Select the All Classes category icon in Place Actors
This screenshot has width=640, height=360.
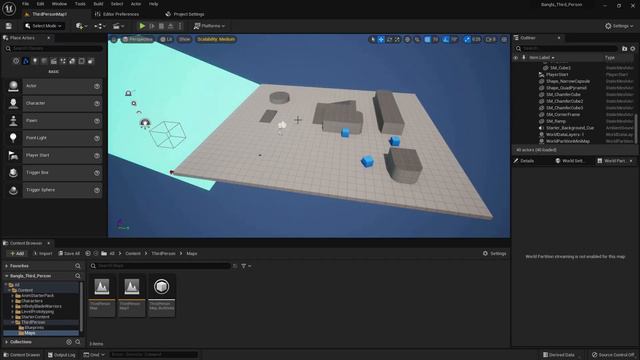point(91,61)
